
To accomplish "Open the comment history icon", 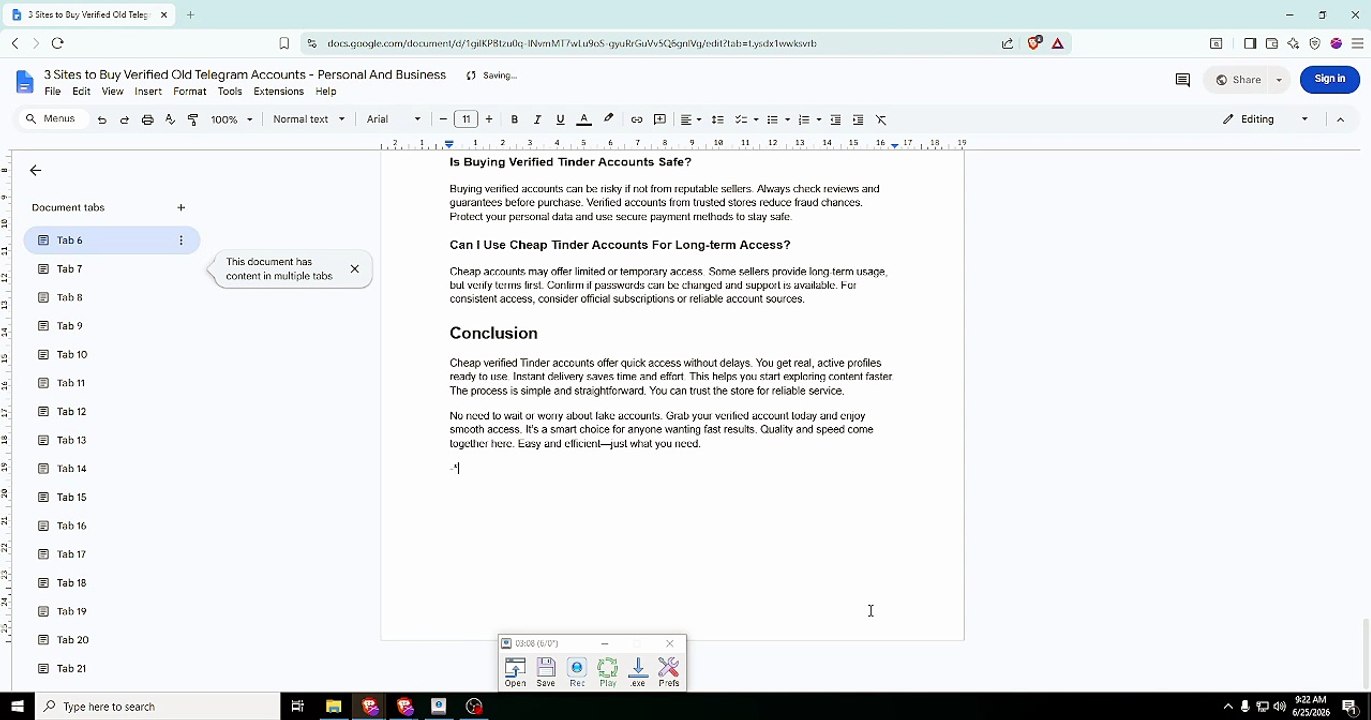I will pyautogui.click(x=1182, y=80).
